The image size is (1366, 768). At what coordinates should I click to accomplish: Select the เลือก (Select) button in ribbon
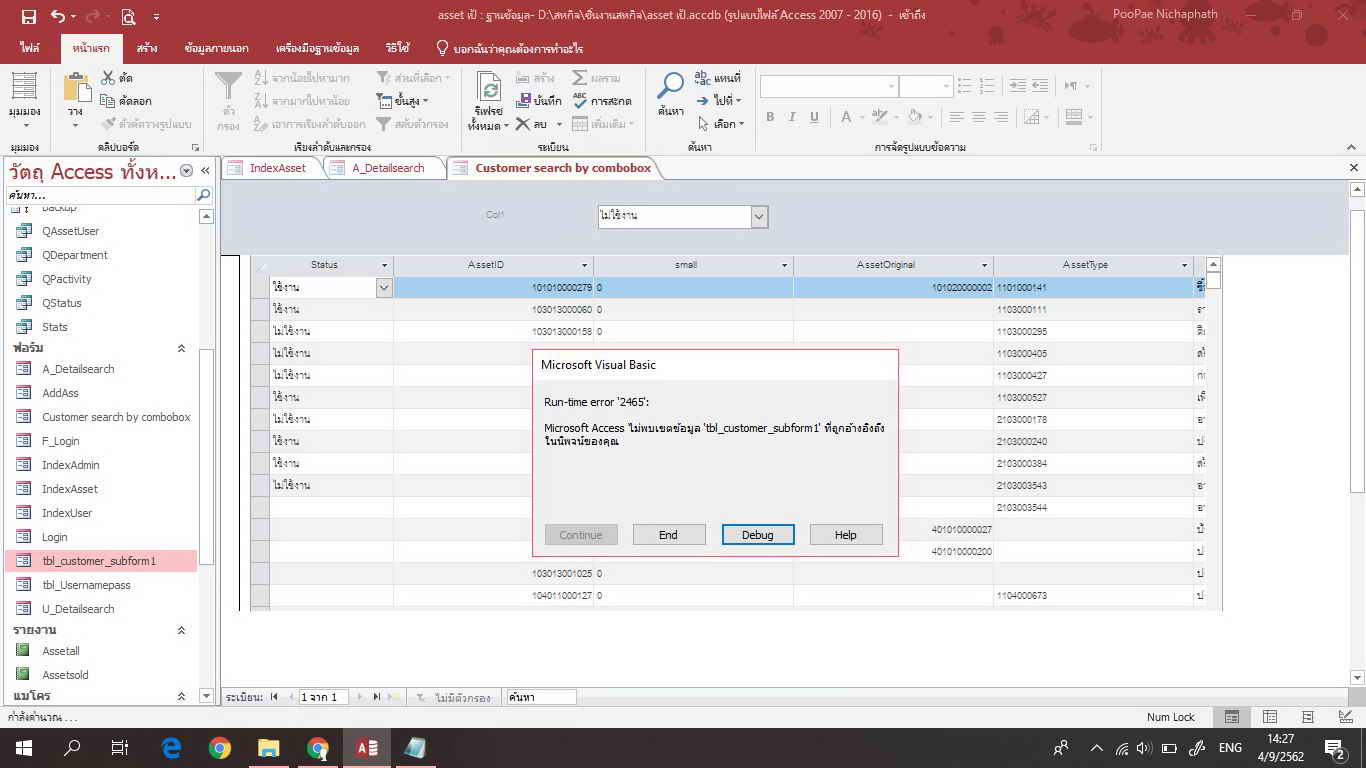pyautogui.click(x=720, y=124)
